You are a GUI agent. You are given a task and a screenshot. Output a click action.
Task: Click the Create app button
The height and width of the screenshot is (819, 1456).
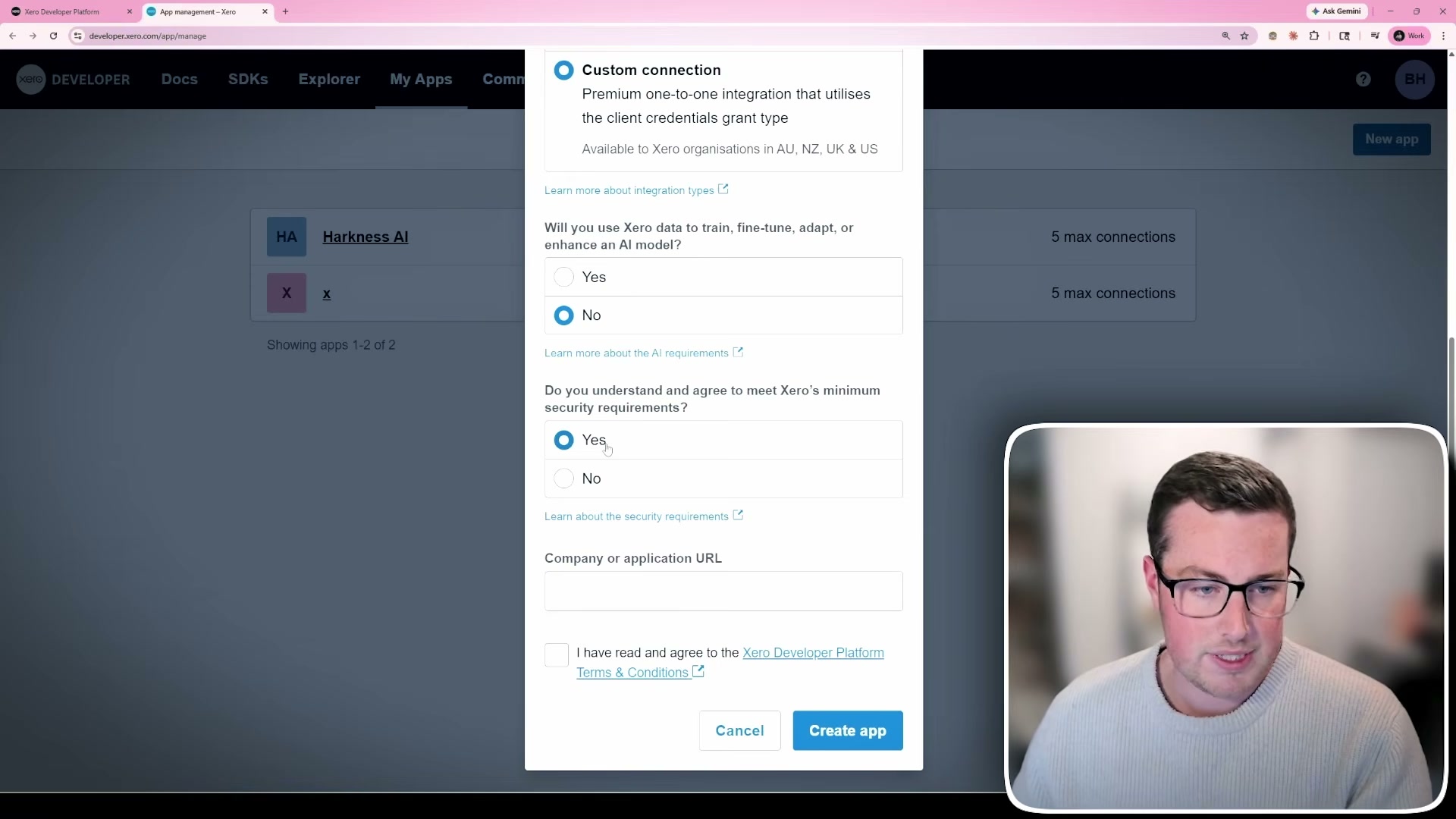(848, 730)
